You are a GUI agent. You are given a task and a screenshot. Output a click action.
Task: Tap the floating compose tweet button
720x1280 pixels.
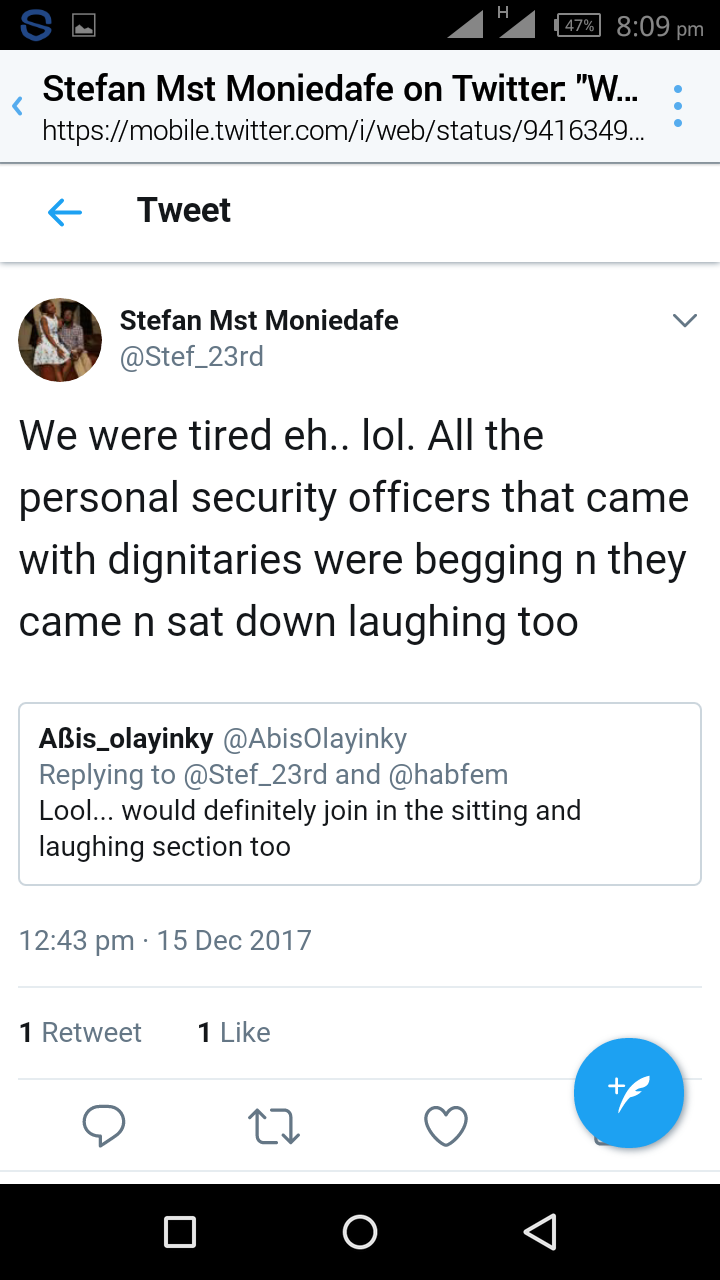point(629,1093)
